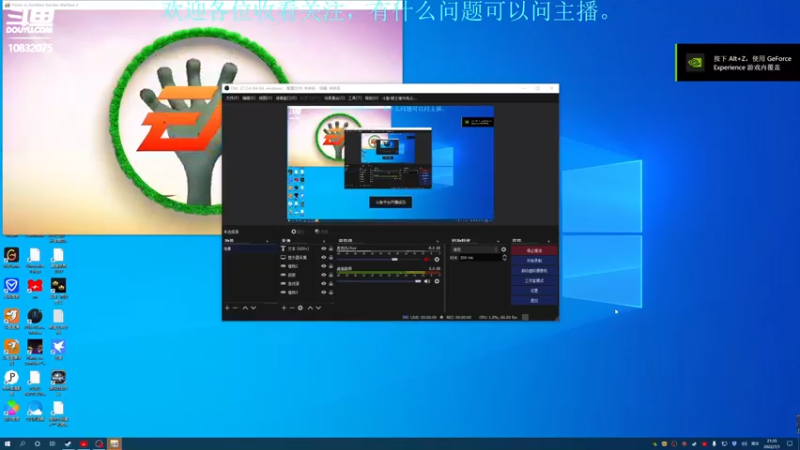Undock Audio Mixer panel via header icon

click(x=437, y=241)
